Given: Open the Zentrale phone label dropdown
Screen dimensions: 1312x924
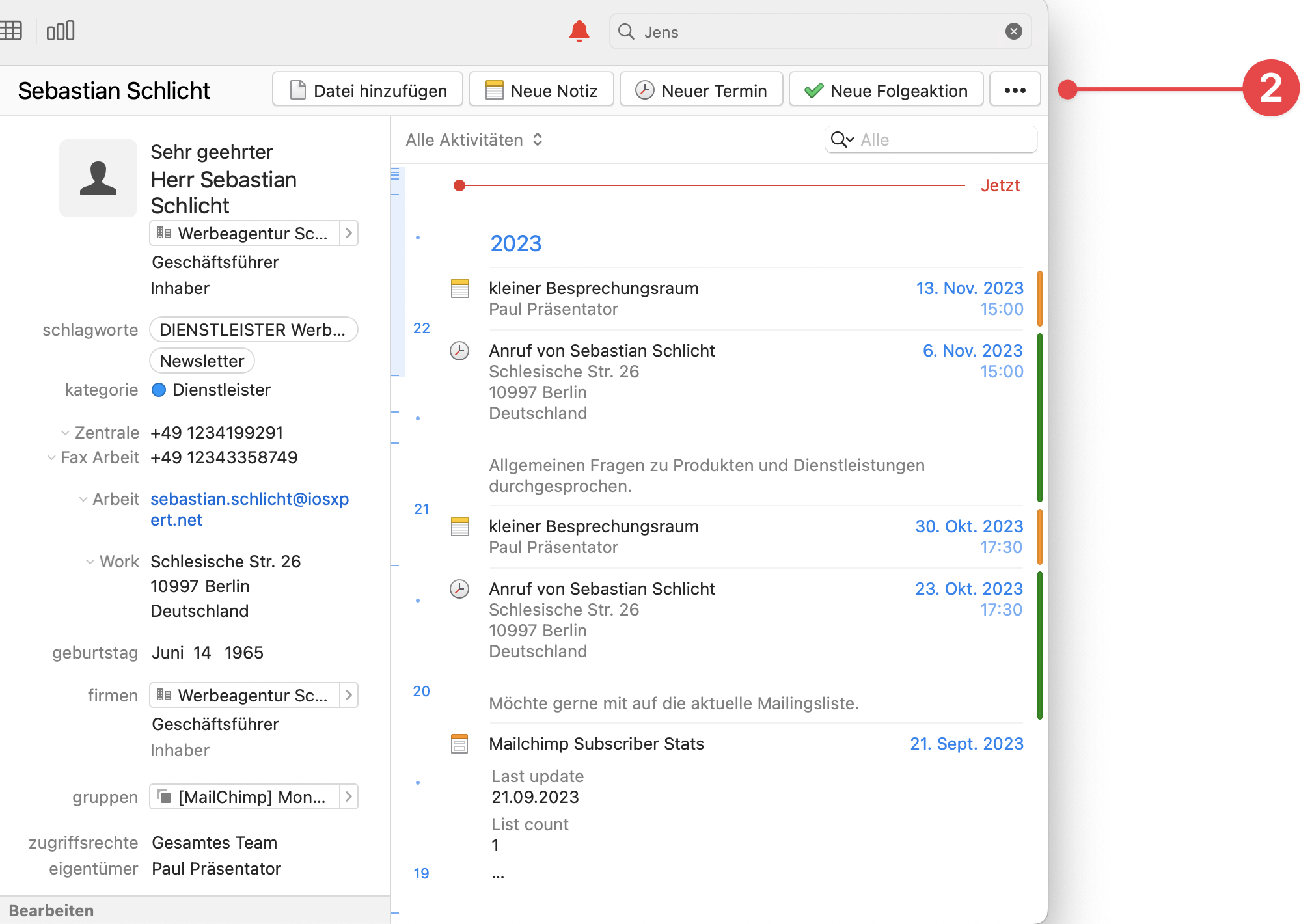Looking at the screenshot, I should (66, 432).
